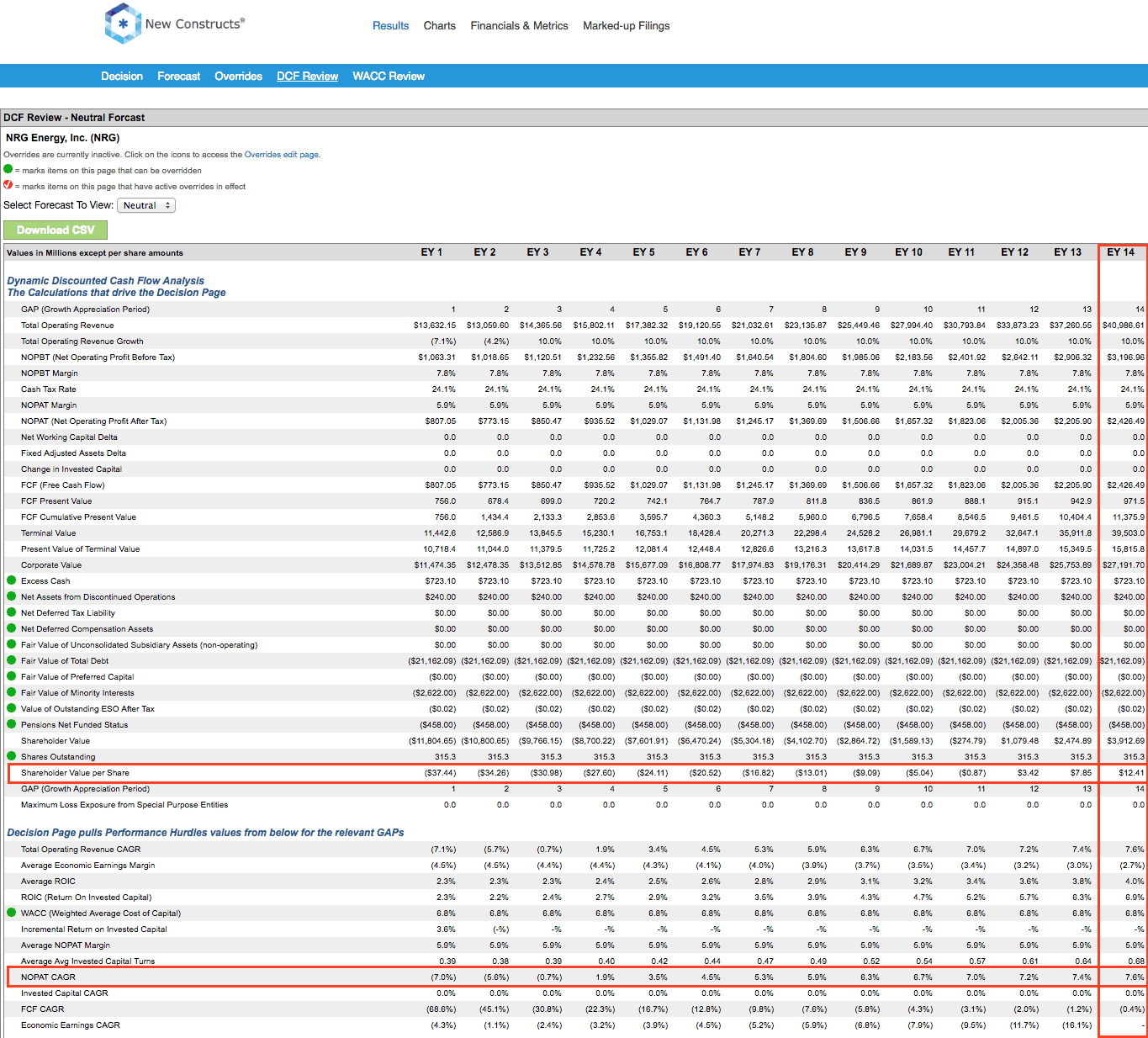Screen dimensions: 1148x1038
Task: Click the FCF CAGR row label
Action: coord(43,1009)
